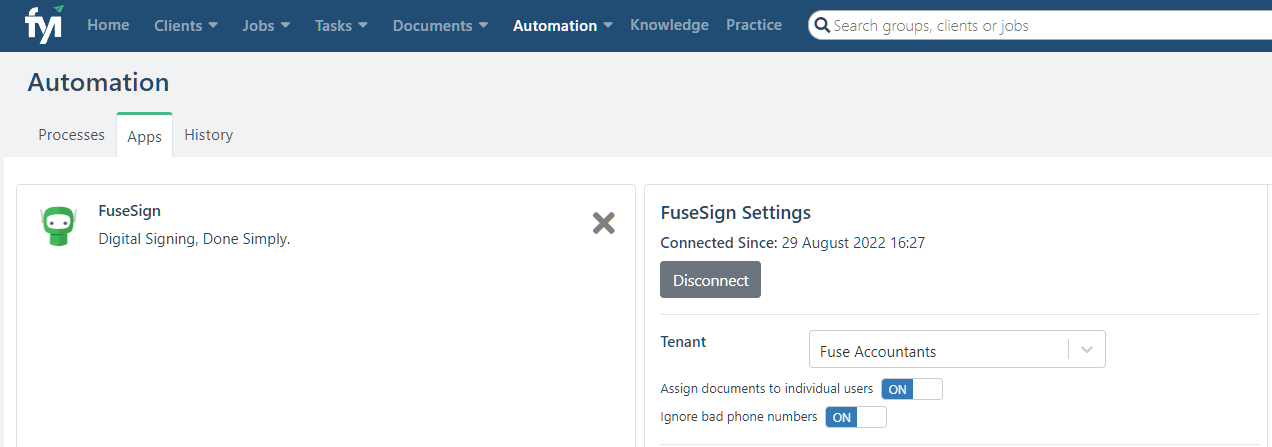This screenshot has height=447, width=1272.
Task: Toggle Assign documents to individual users
Action: [x=911, y=389]
